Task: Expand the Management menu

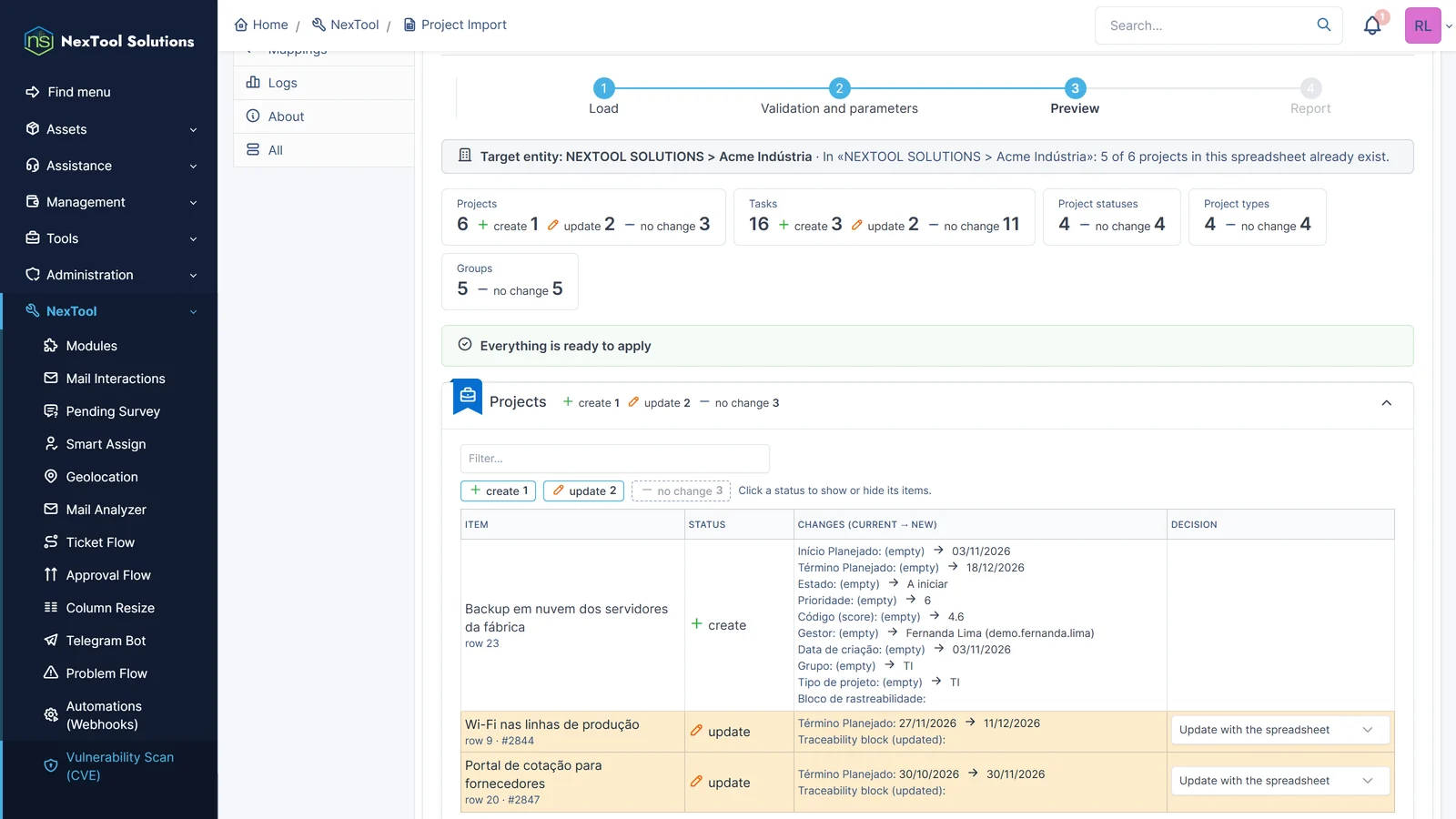Action: click(109, 202)
